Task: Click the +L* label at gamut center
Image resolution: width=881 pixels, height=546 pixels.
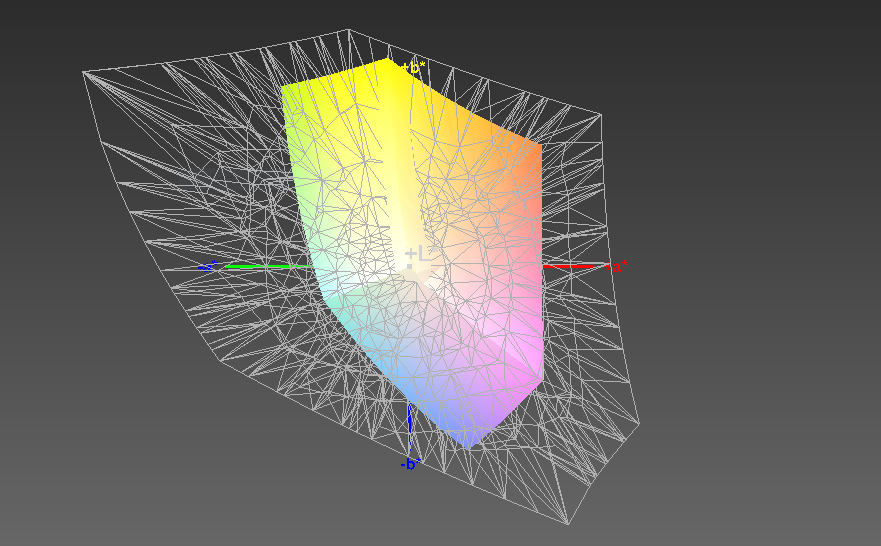Action: 421,253
